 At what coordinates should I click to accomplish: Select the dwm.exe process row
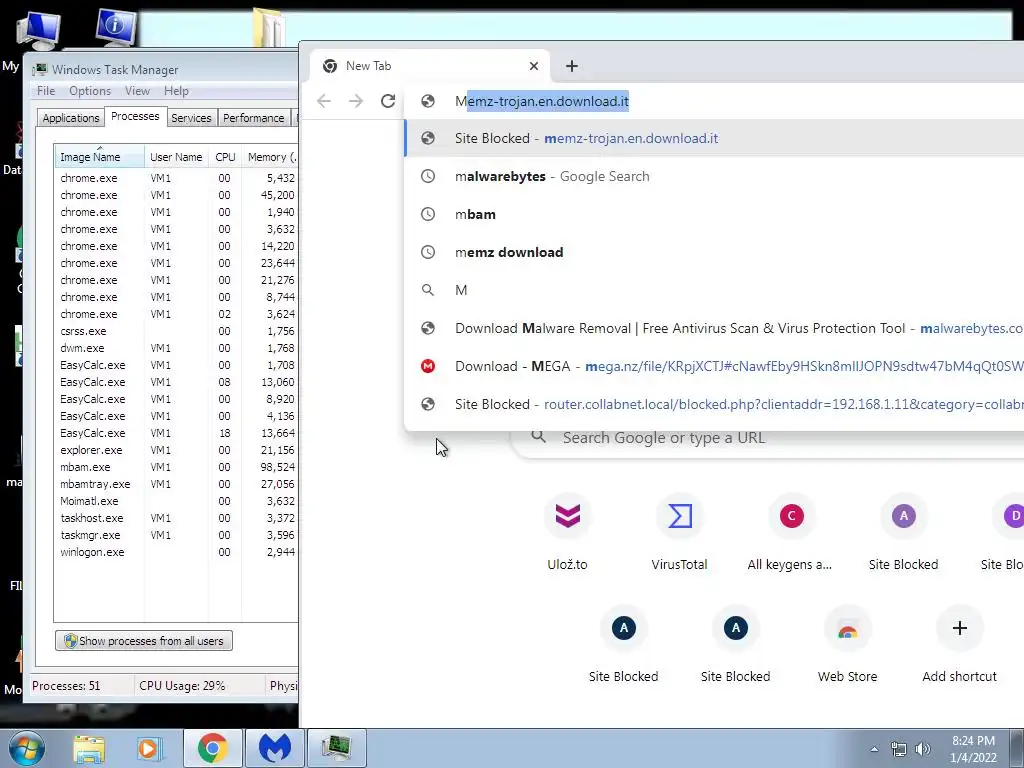[176, 348]
